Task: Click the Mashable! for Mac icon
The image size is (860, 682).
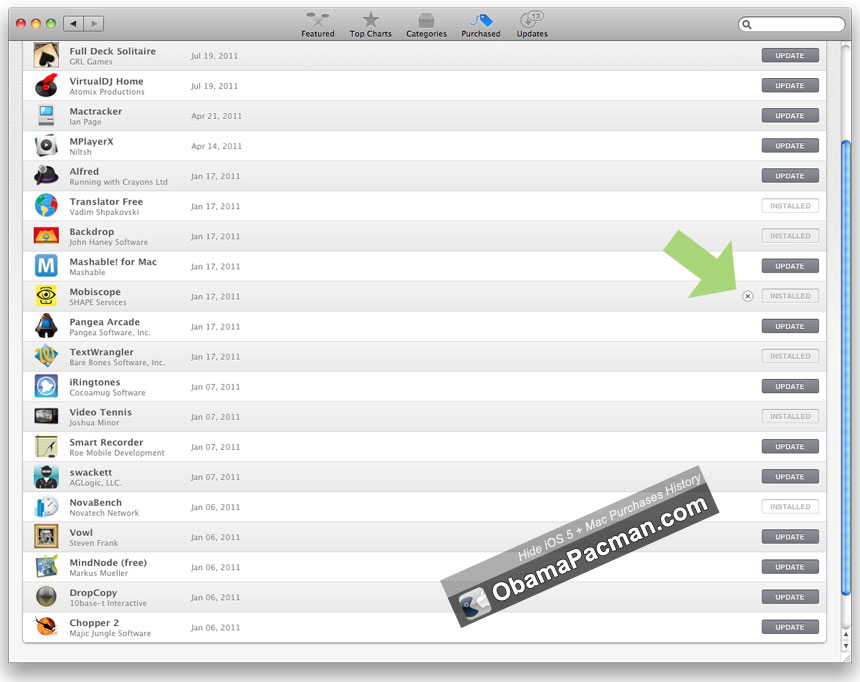Action: (x=46, y=266)
